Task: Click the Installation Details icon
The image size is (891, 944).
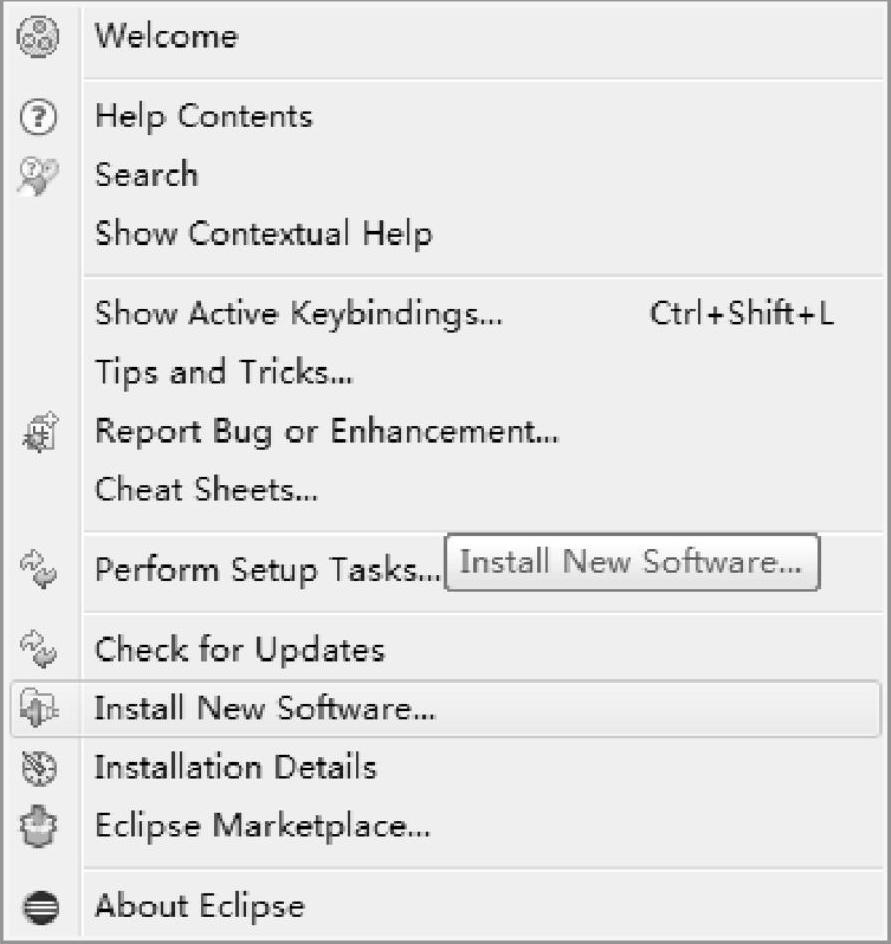Action: pos(39,768)
